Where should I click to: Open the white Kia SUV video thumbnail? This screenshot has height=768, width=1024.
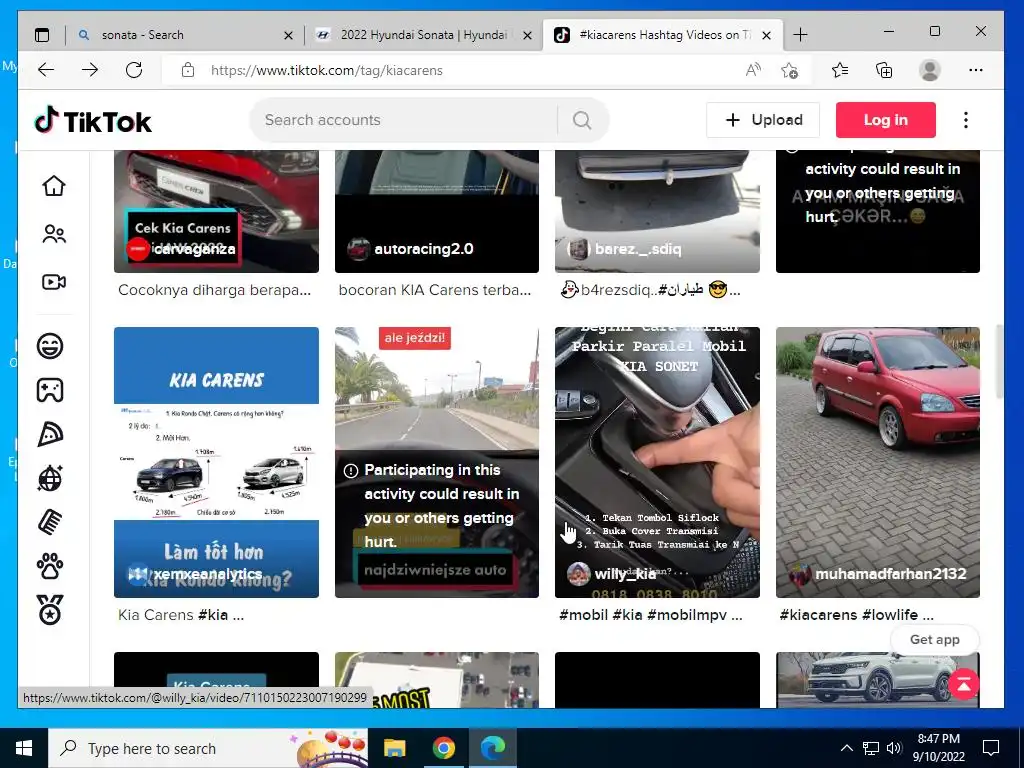(878, 680)
